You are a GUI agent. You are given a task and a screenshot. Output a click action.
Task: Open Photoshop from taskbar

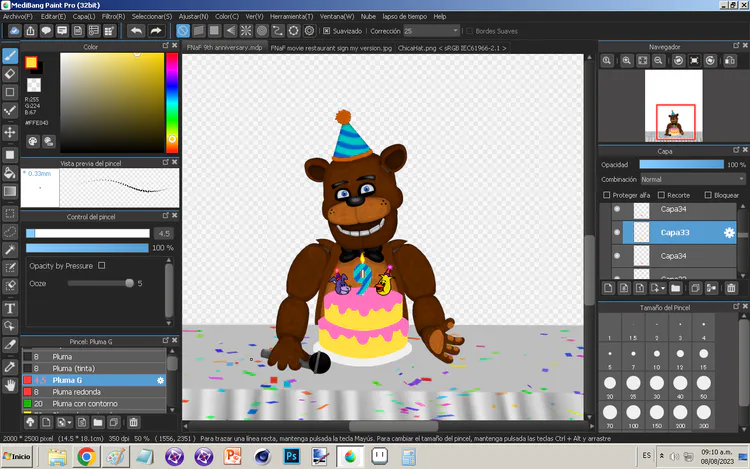tap(291, 457)
